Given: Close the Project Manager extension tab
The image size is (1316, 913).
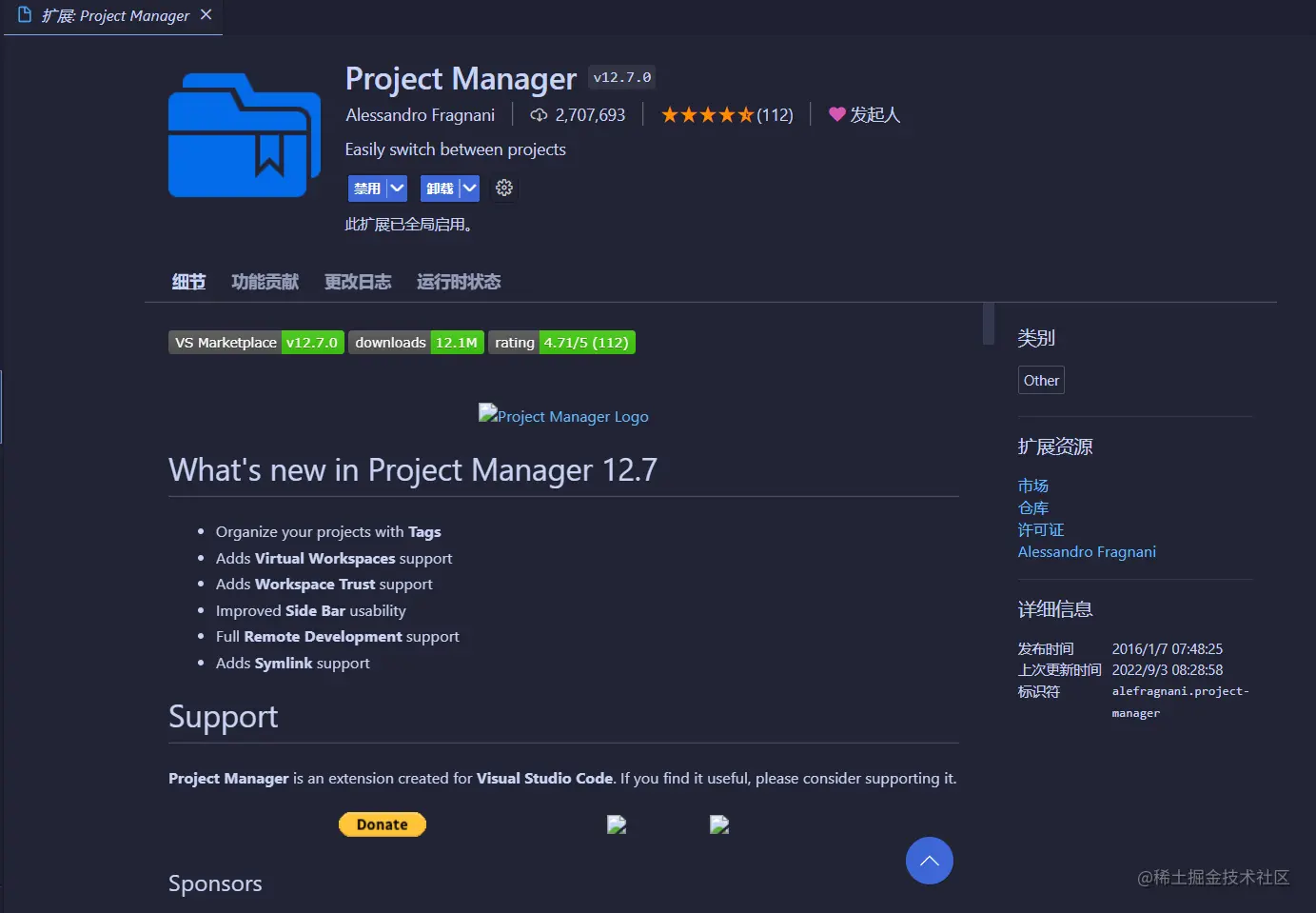Looking at the screenshot, I should (x=206, y=15).
